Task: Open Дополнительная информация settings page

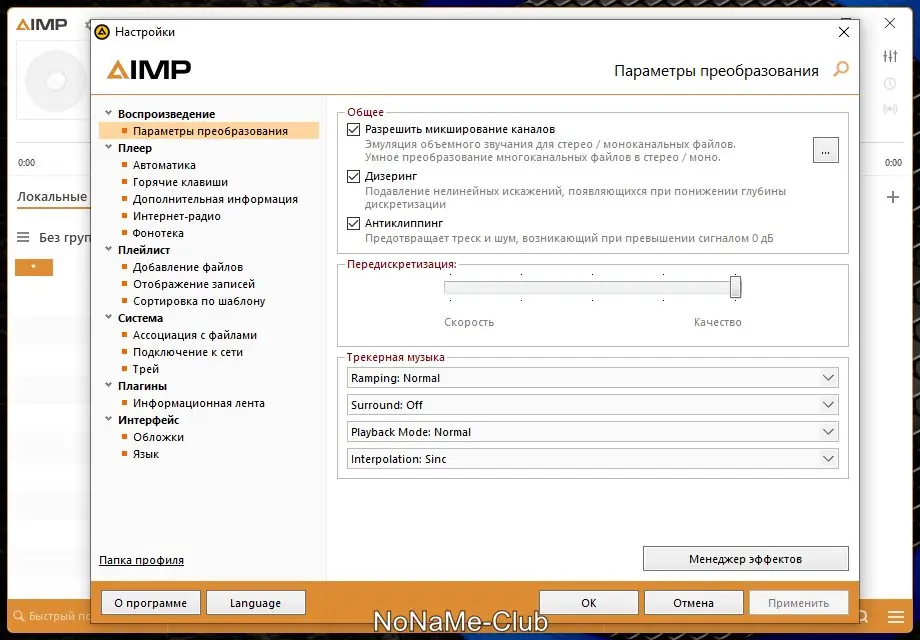Action: pos(215,199)
